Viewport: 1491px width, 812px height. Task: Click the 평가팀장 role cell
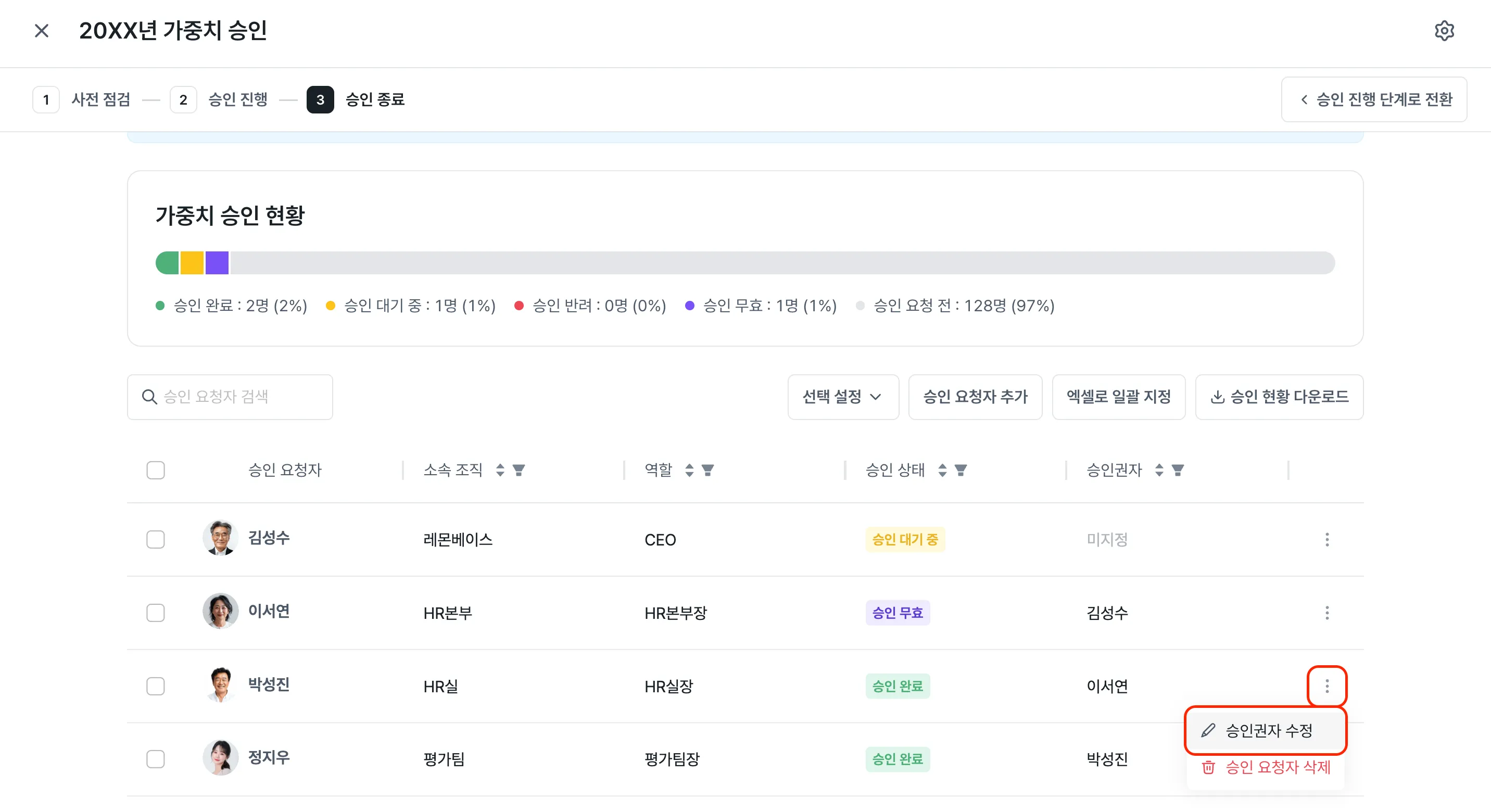(x=672, y=759)
